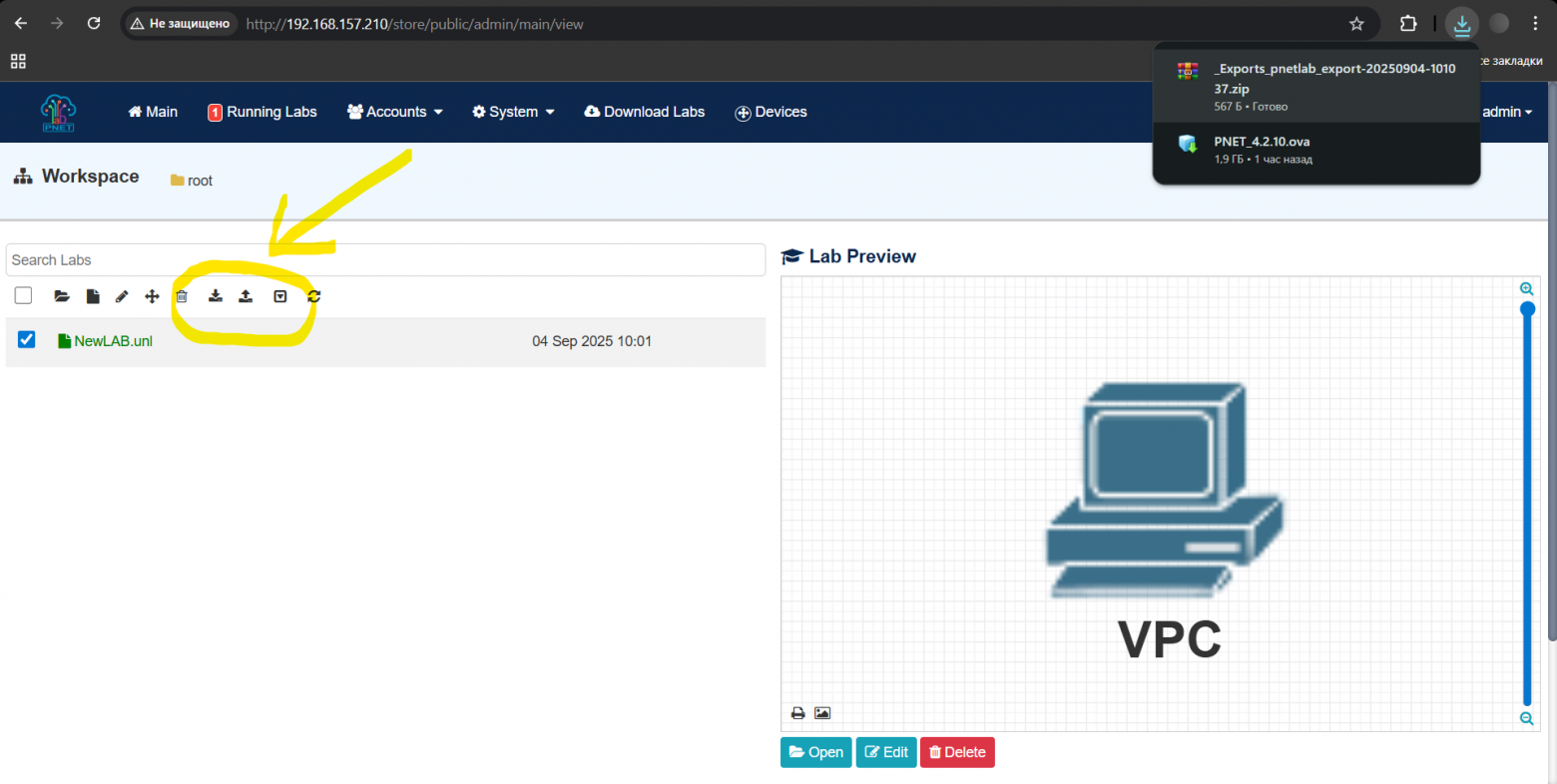Click the trash can icon in labs toolbar
The height and width of the screenshot is (784, 1557).
click(x=182, y=296)
